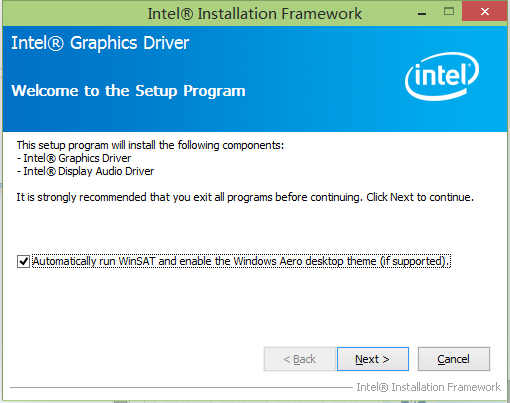Click the strongly recommended exit programs notice
The height and width of the screenshot is (403, 510).
189,197
